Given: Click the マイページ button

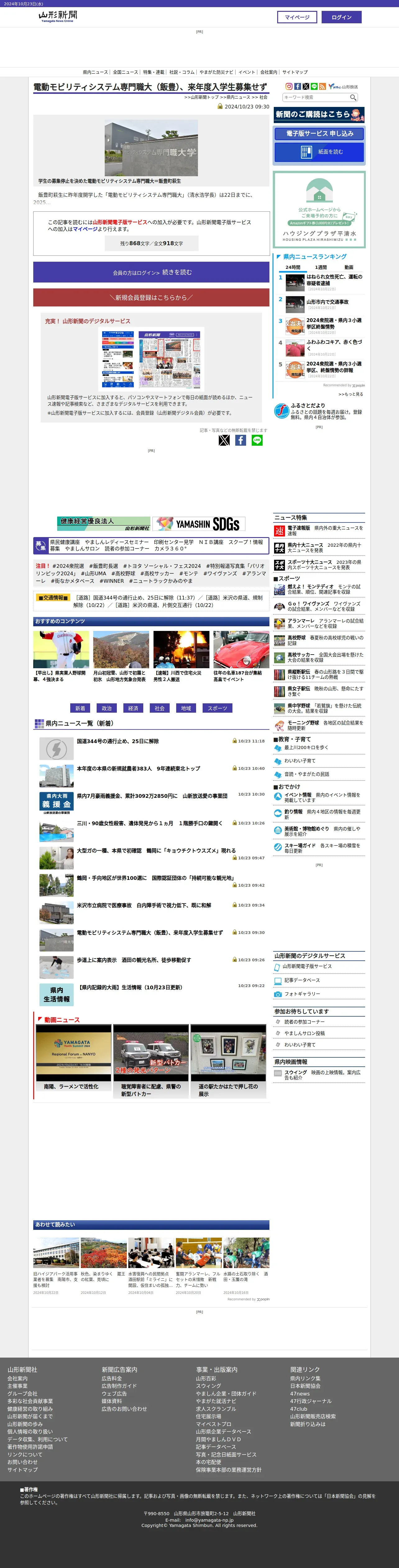Looking at the screenshot, I should [297, 17].
